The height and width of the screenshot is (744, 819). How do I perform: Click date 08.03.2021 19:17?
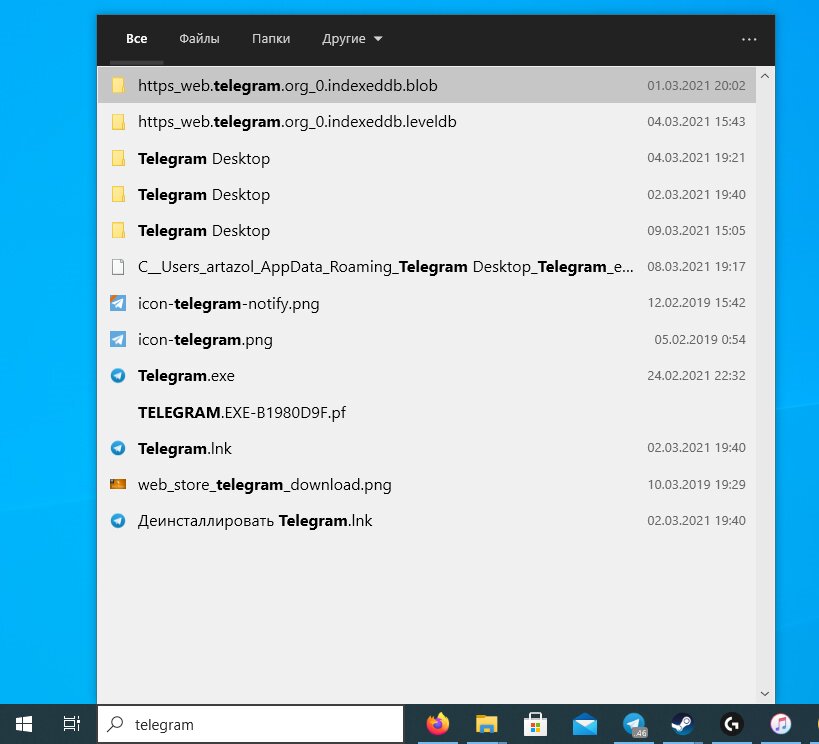click(696, 266)
